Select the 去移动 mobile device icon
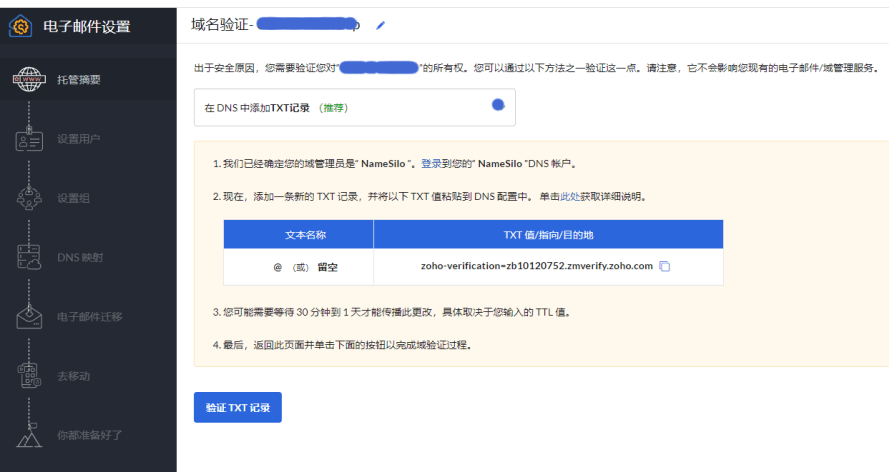 point(29,376)
